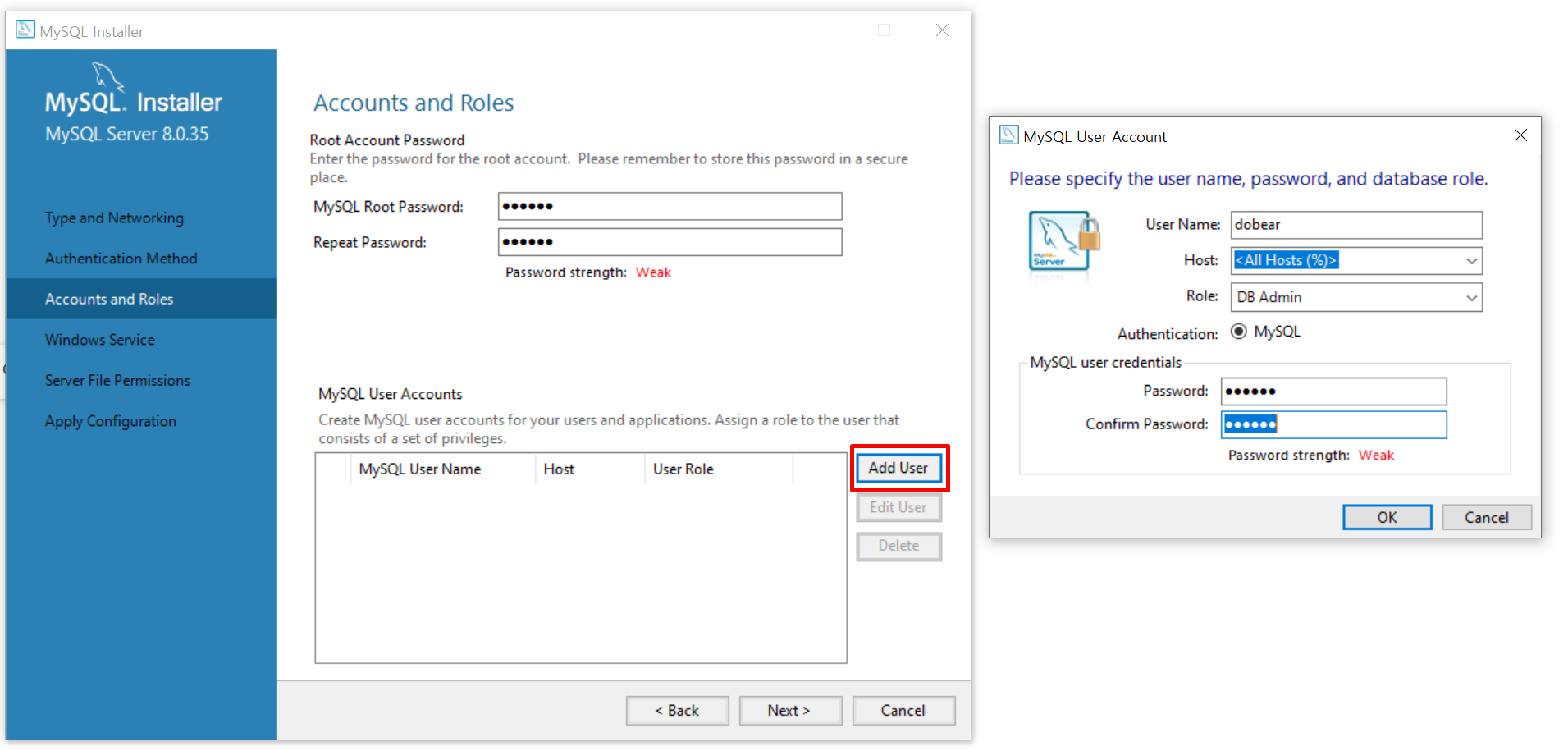Focus the Password field in user credentials
The height and width of the screenshot is (751, 1568).
coord(1333,392)
